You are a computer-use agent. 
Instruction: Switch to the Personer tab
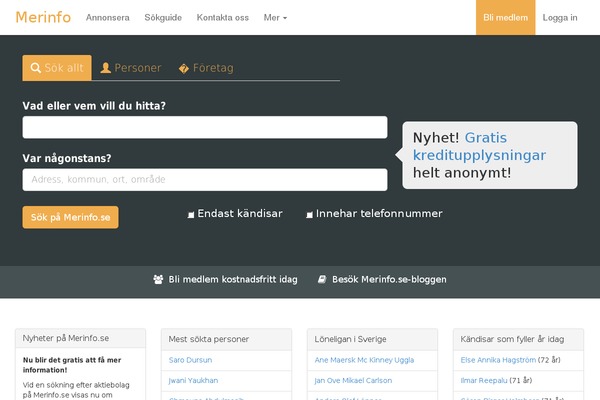[x=131, y=68]
